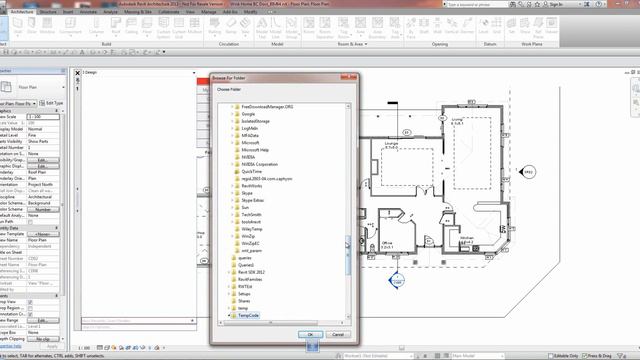Toggle the Sun Path checkbox
Screen dimensions: 640x360
click(x=30, y=222)
